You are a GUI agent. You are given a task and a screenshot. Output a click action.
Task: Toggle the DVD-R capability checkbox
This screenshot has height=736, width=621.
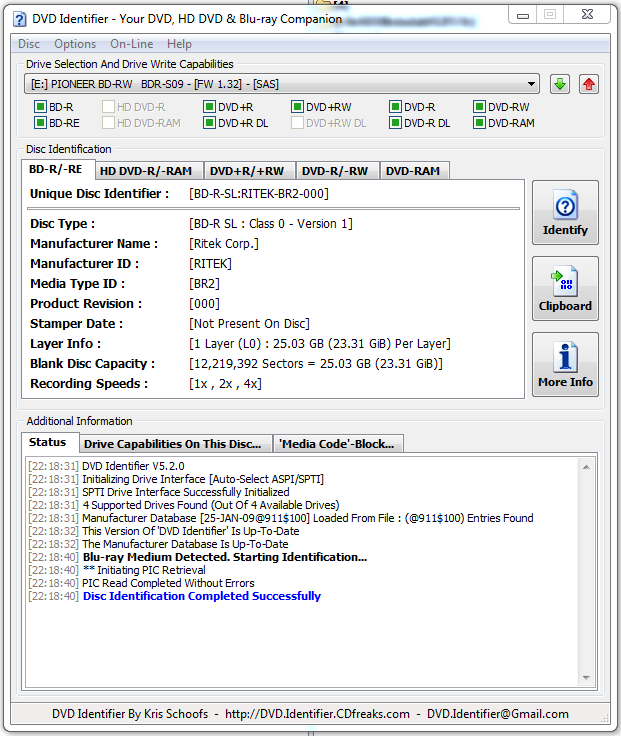tap(395, 107)
